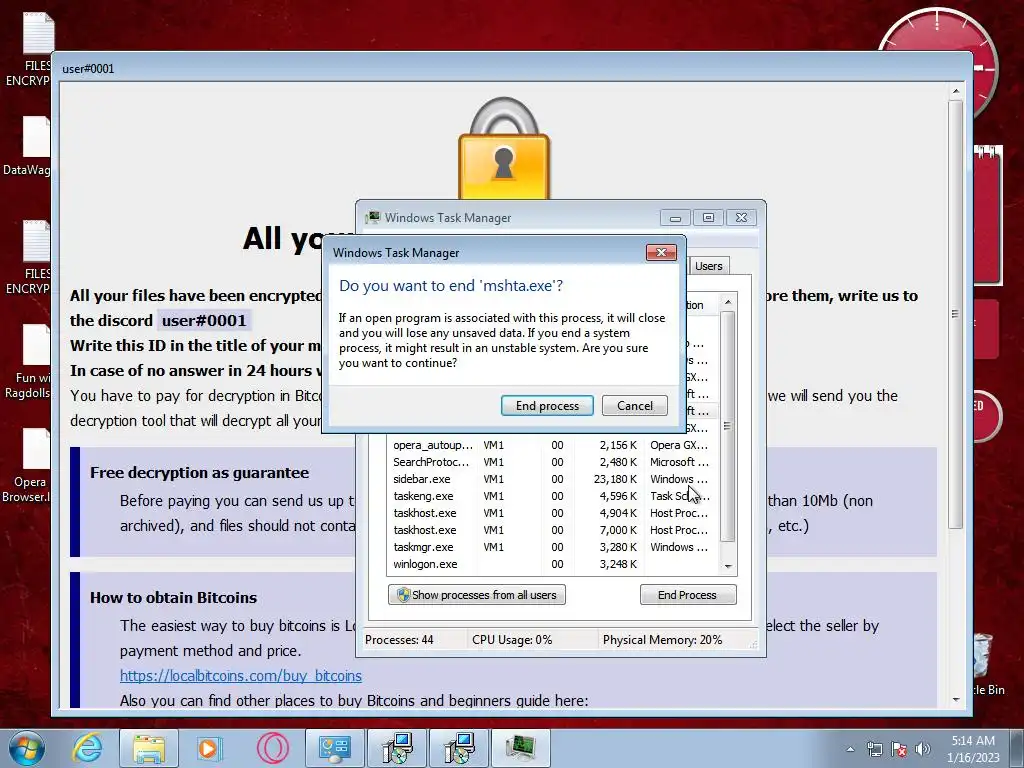Open the volume speaker tray icon

click(923, 749)
